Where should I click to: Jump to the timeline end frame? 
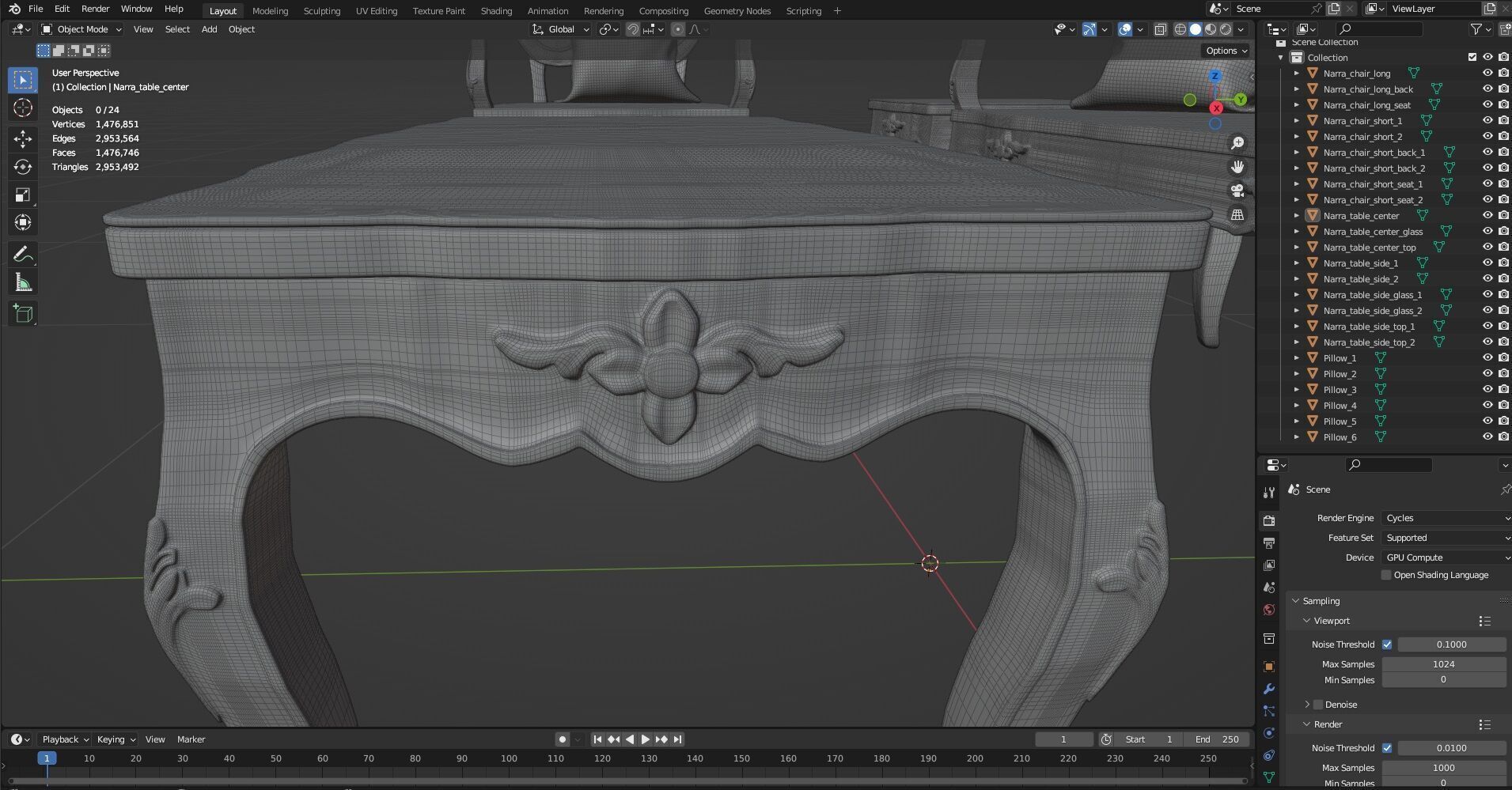point(677,739)
